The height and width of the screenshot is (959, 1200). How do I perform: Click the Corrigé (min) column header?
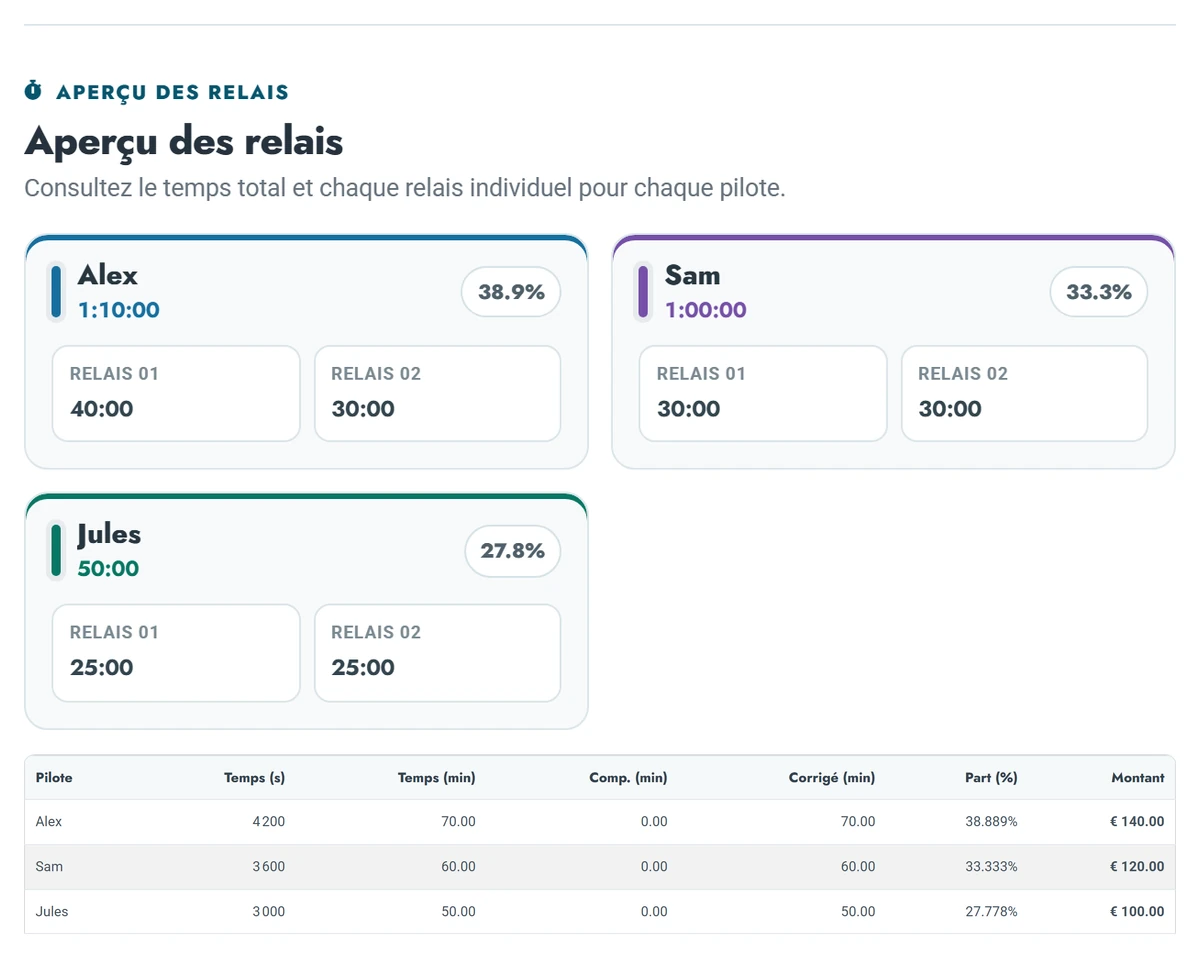click(x=832, y=777)
